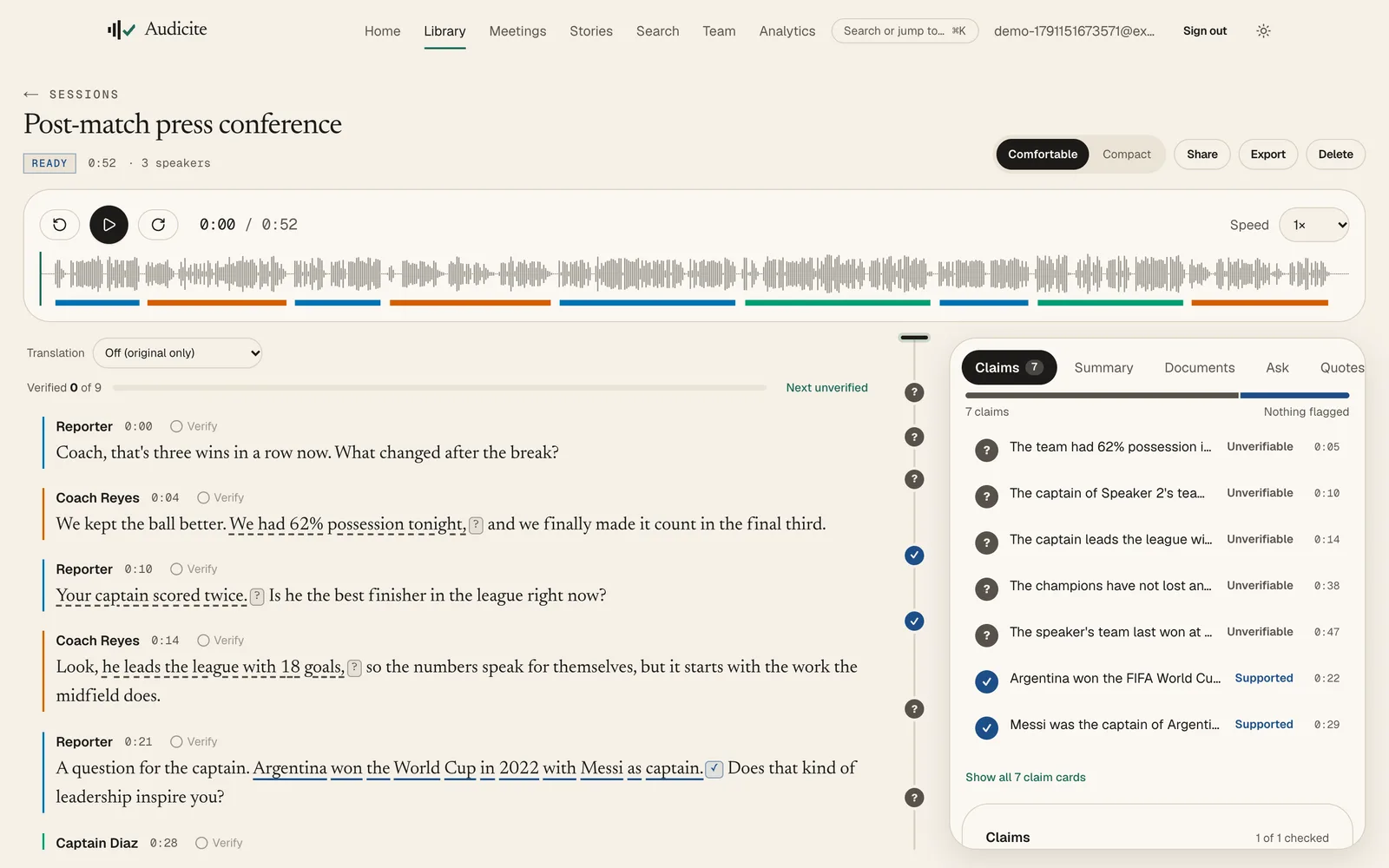Click check icon of 'Argentina won the FIFA World Cup' claim
Viewport: 1389px width, 868px height.
point(986,681)
